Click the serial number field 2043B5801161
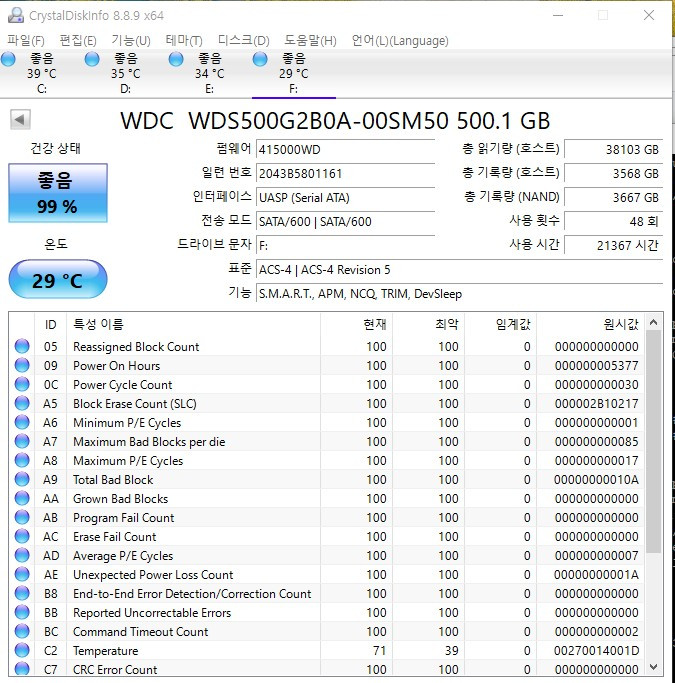The width and height of the screenshot is (675, 683). click(345, 174)
